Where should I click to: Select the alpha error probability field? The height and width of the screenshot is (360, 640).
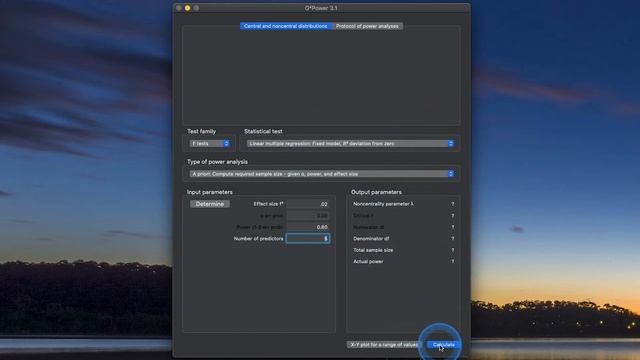[x=308, y=216]
